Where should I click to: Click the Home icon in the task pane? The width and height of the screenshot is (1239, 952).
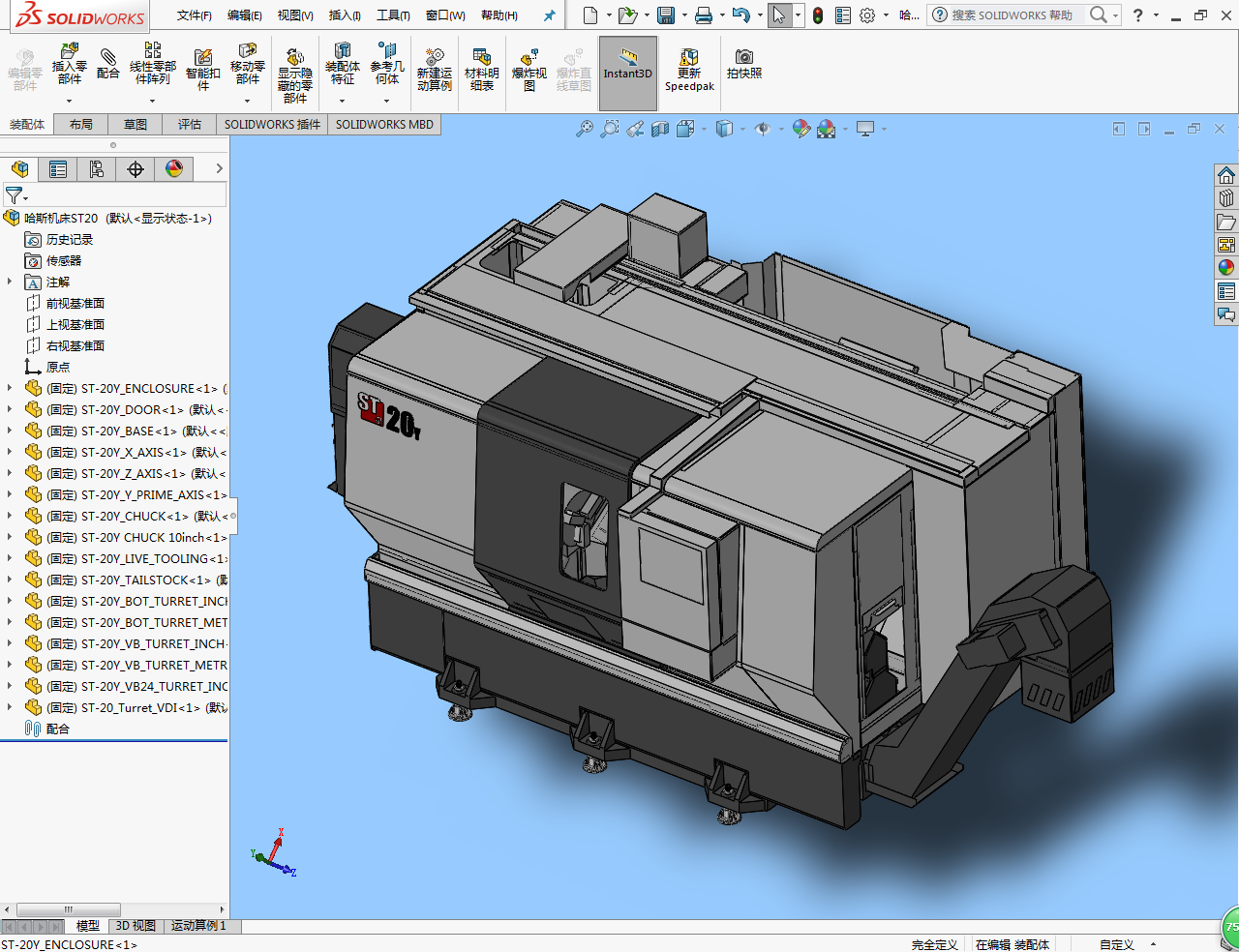point(1226,175)
